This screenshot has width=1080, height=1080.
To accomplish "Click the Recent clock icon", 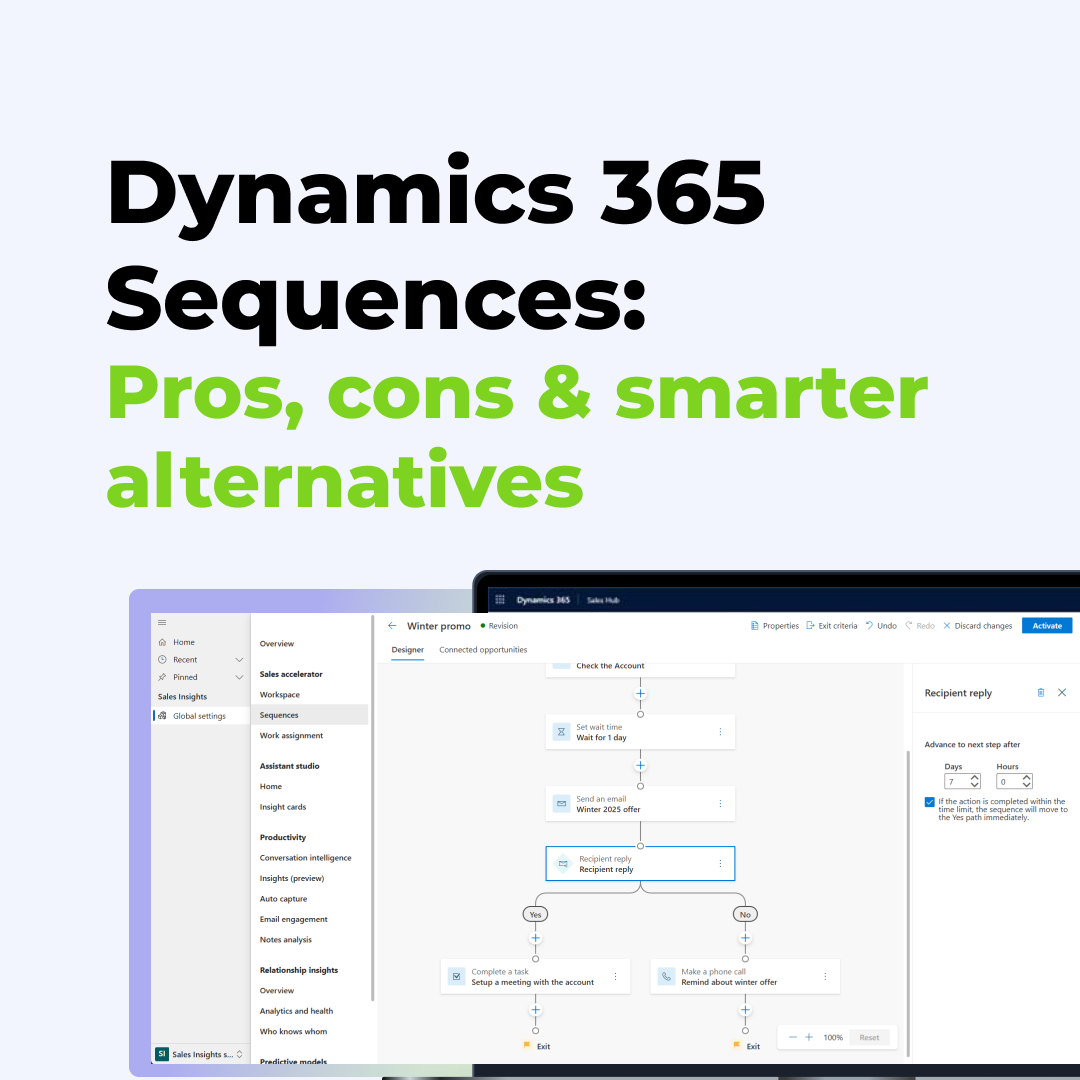I will pyautogui.click(x=163, y=660).
